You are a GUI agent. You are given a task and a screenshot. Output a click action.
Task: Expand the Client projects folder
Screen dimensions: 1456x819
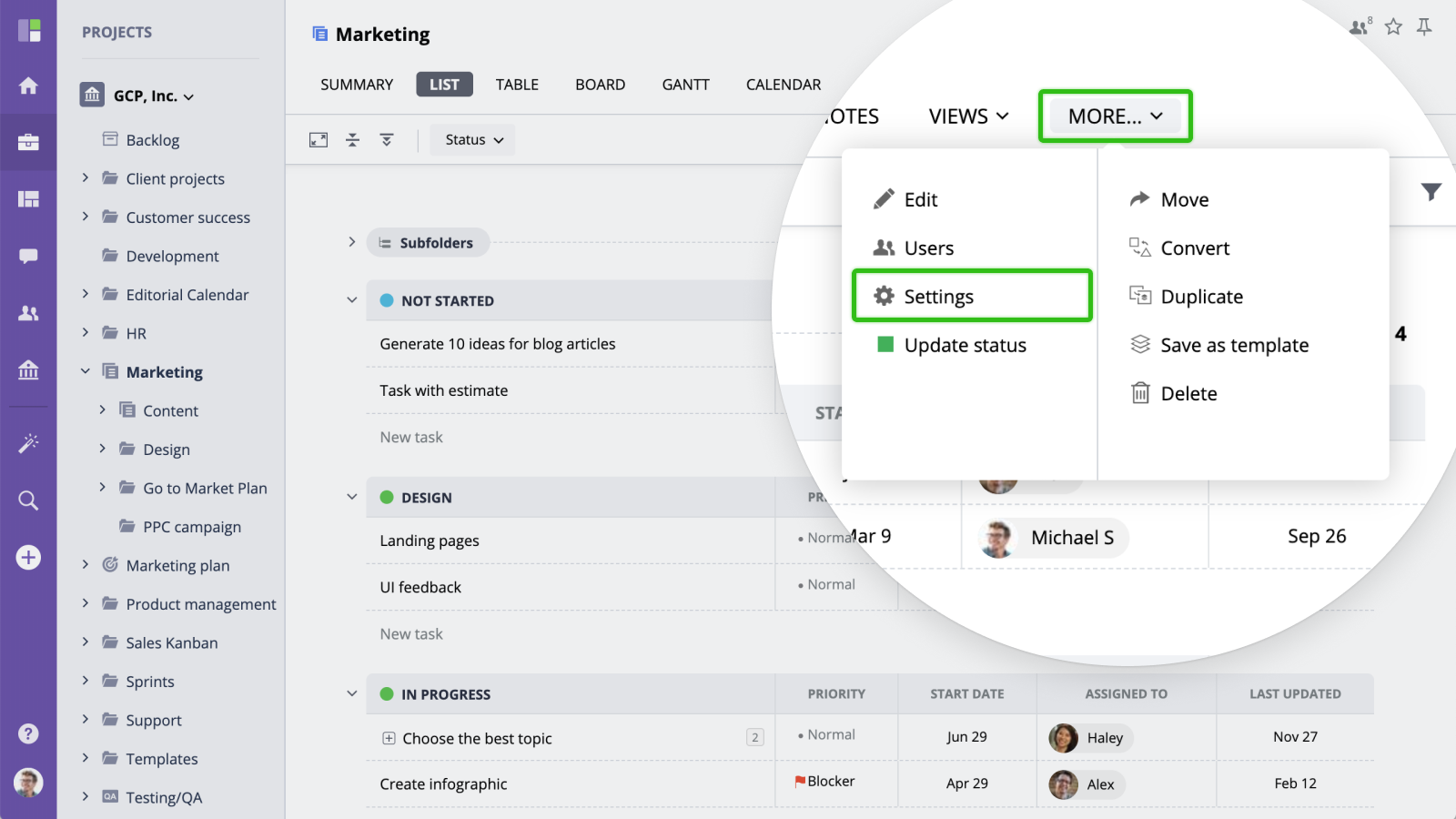[86, 178]
